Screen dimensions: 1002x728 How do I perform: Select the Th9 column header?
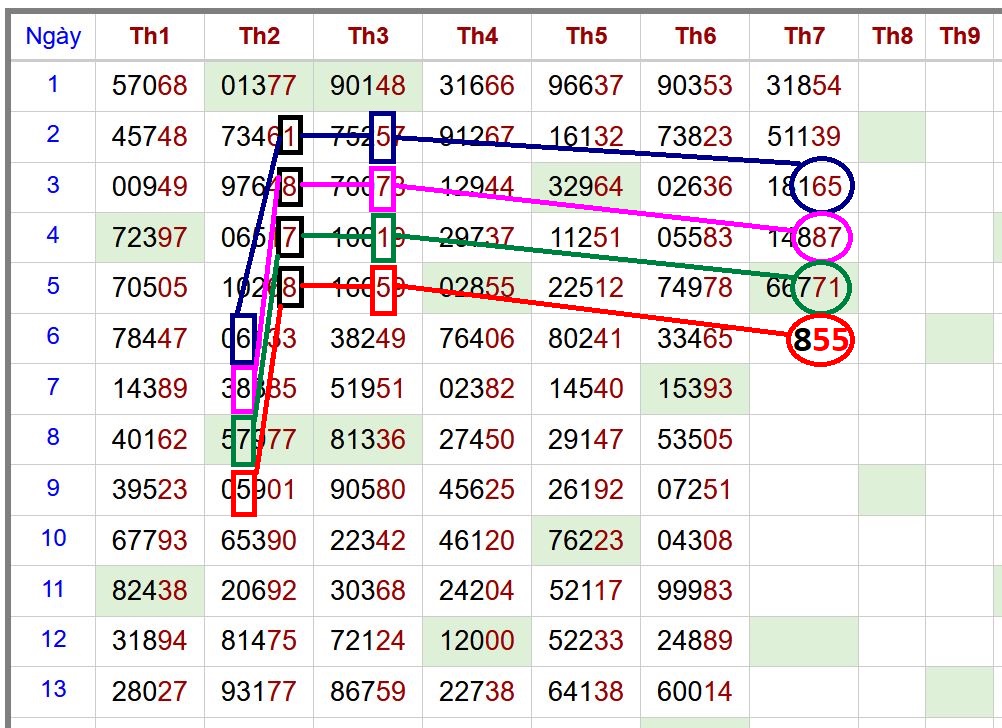tap(959, 36)
